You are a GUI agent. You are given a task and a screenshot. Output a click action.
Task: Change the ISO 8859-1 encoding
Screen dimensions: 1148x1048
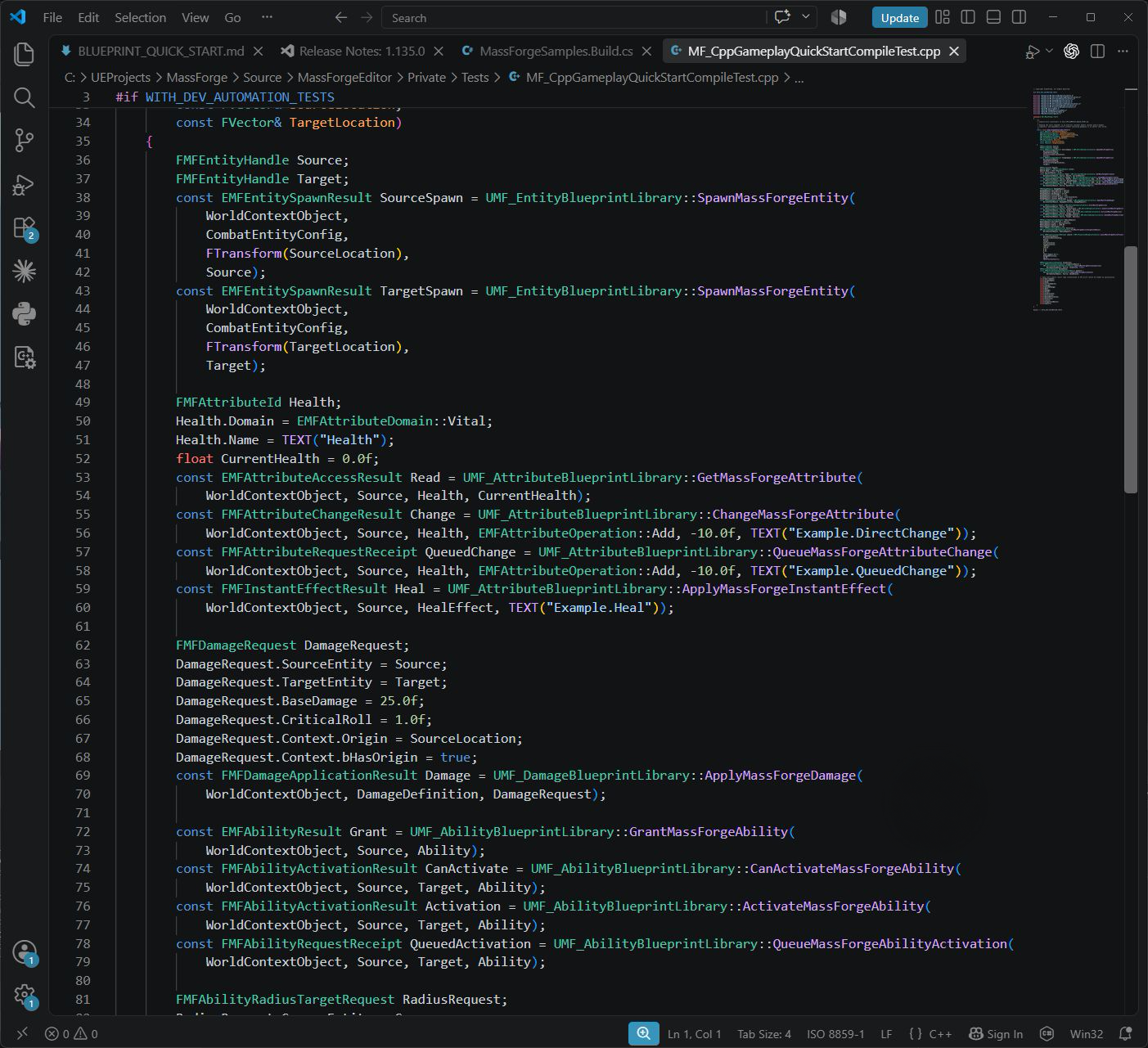(x=835, y=1033)
